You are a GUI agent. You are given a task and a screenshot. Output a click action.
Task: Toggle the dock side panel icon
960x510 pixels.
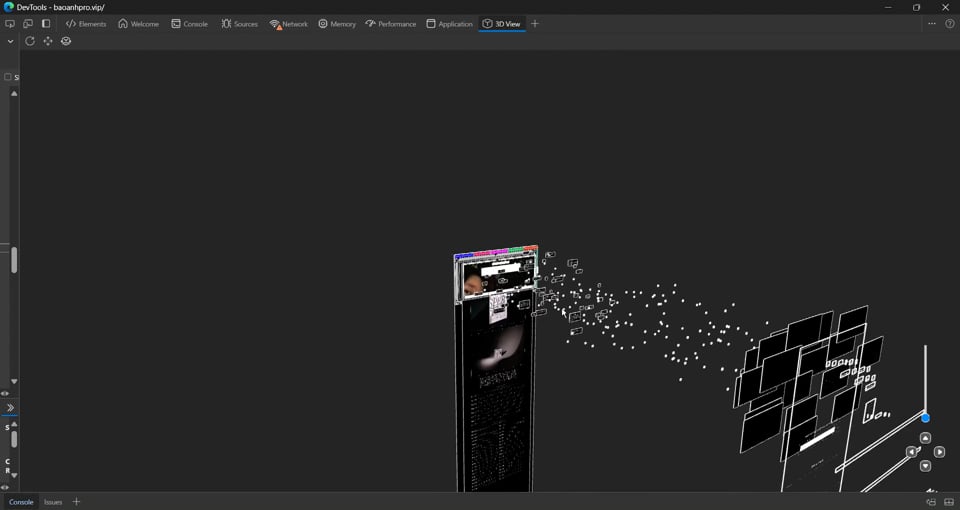coord(46,24)
